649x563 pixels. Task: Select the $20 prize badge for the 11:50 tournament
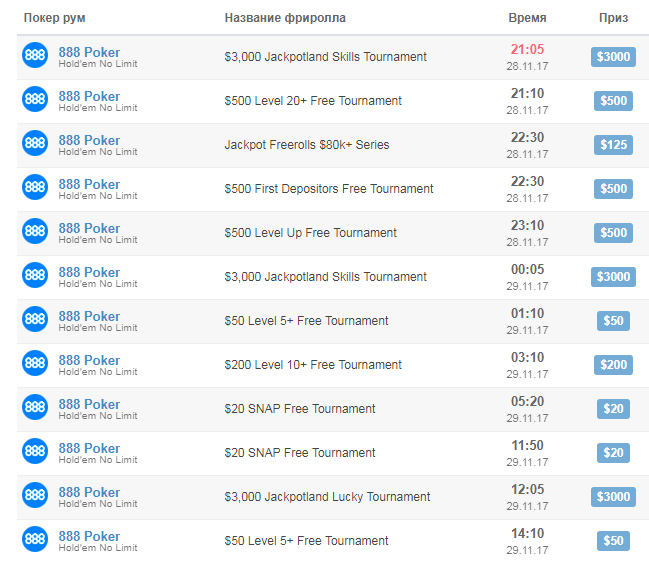click(613, 453)
